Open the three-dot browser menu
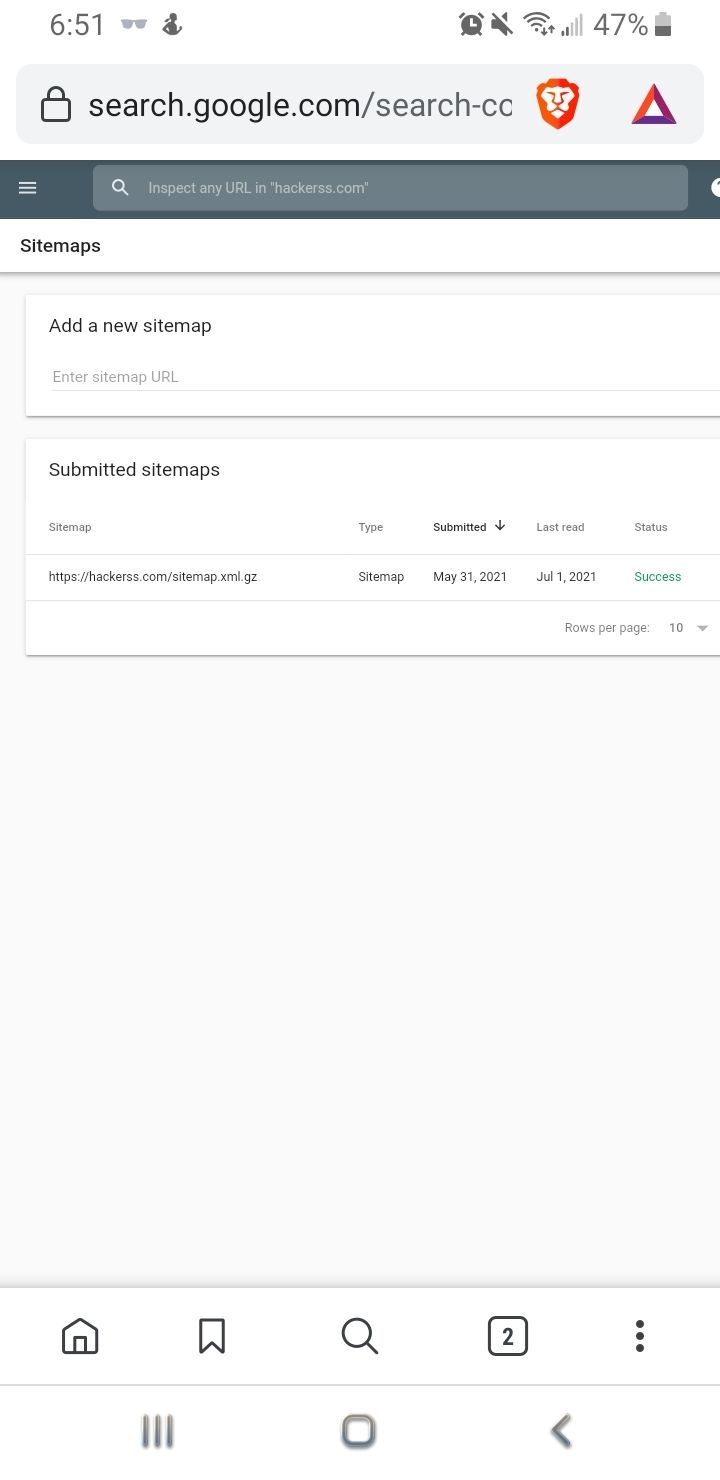 coord(640,1336)
